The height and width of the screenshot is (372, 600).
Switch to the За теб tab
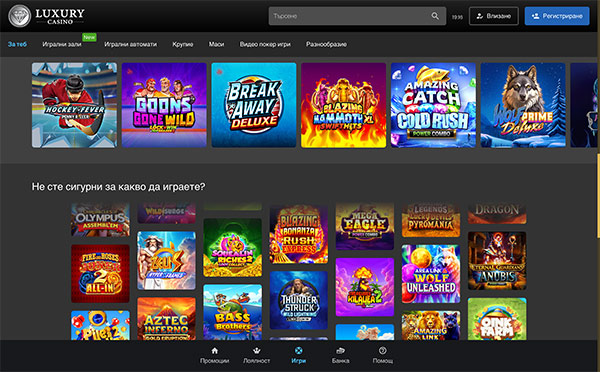pos(17,44)
